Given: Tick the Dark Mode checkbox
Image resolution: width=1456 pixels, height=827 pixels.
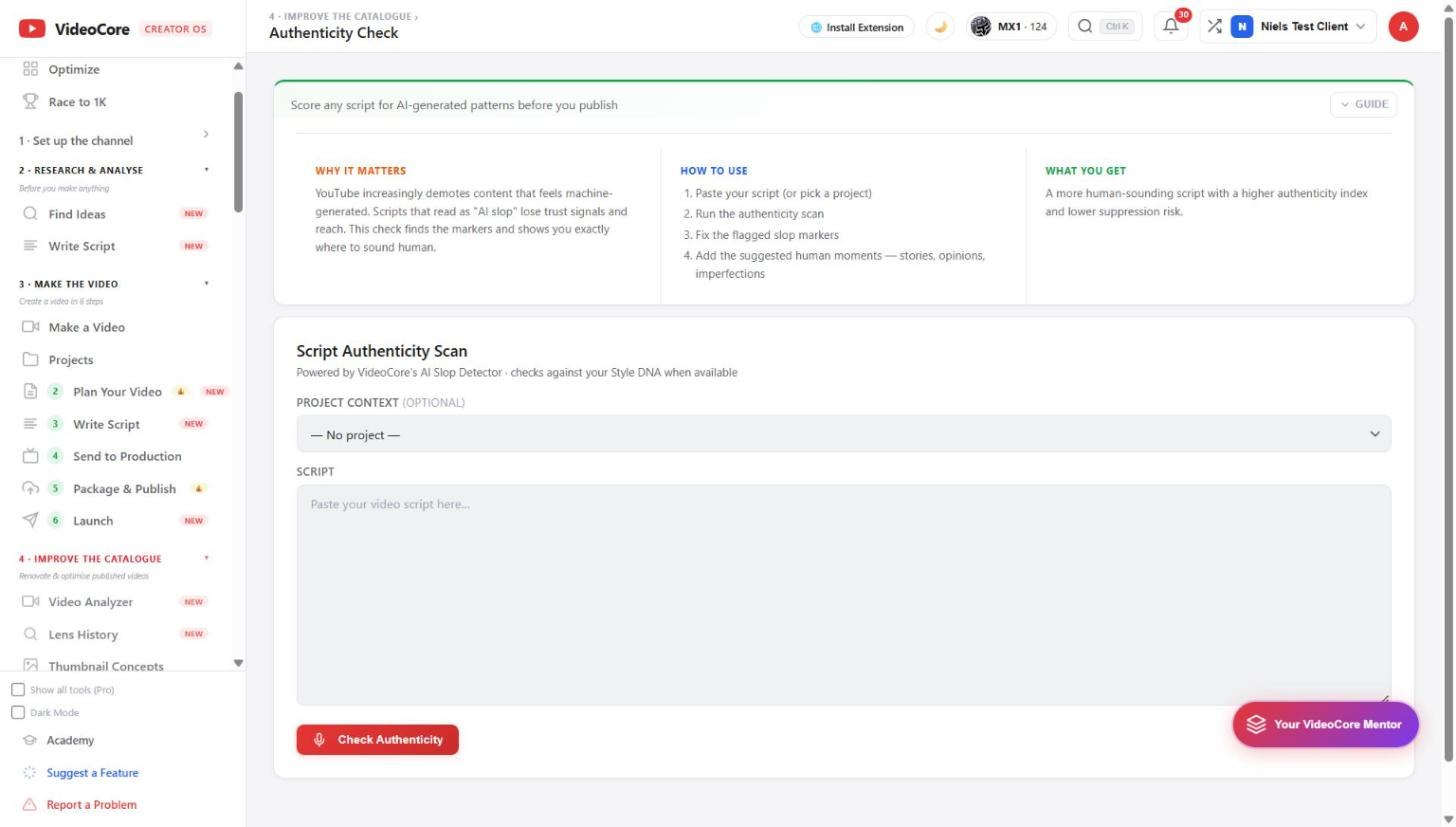Looking at the screenshot, I should (18, 713).
